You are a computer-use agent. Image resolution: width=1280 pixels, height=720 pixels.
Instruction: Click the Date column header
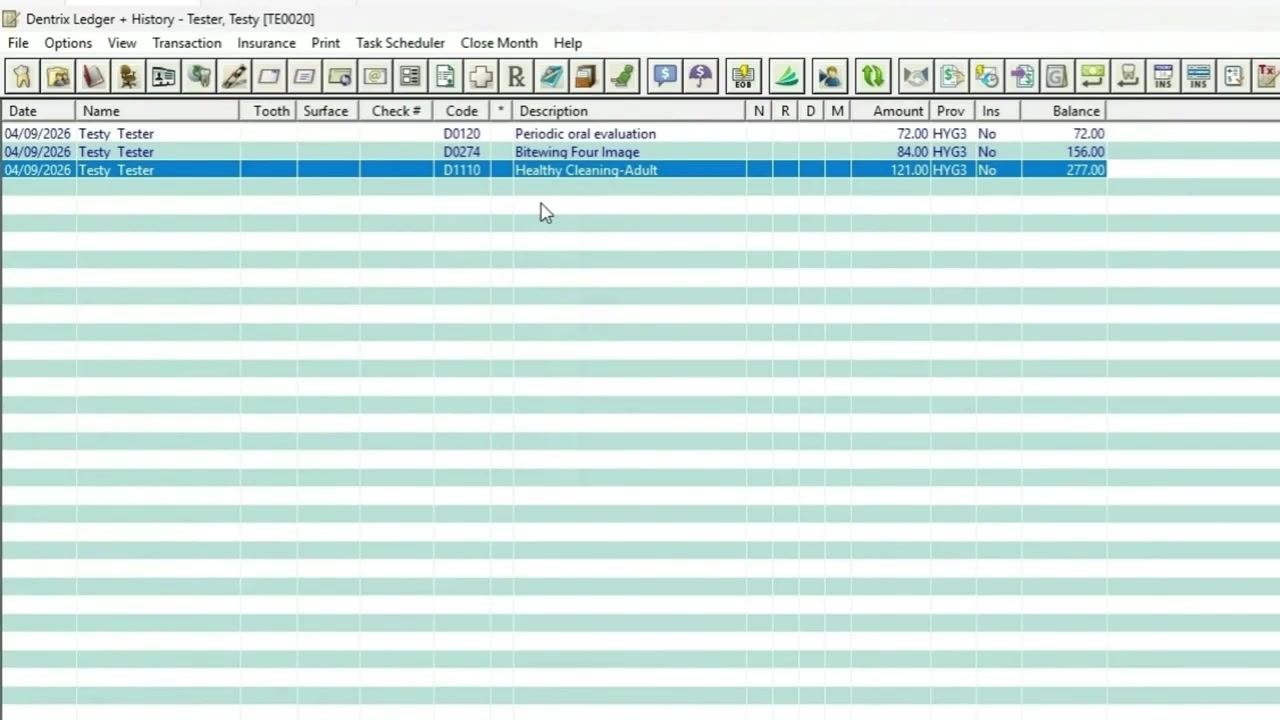(x=38, y=111)
